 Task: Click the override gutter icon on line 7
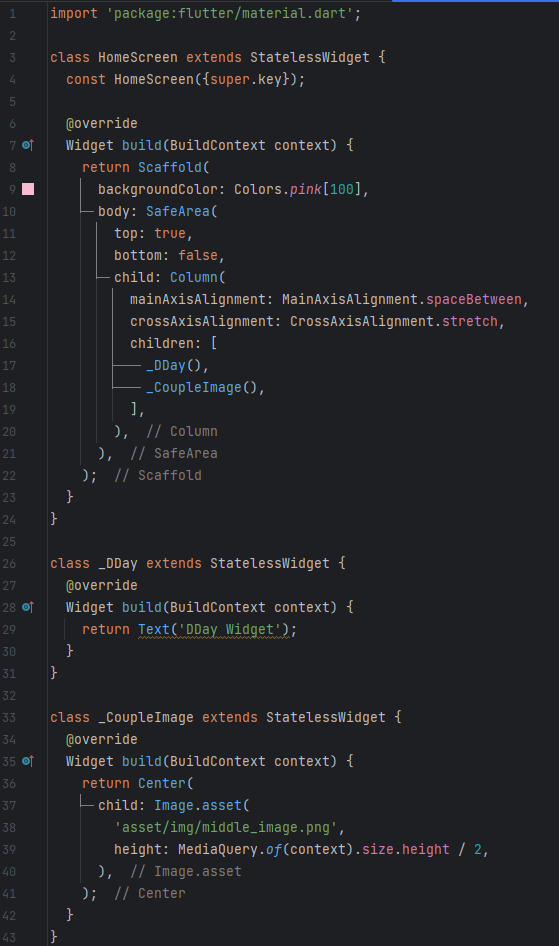(28, 145)
